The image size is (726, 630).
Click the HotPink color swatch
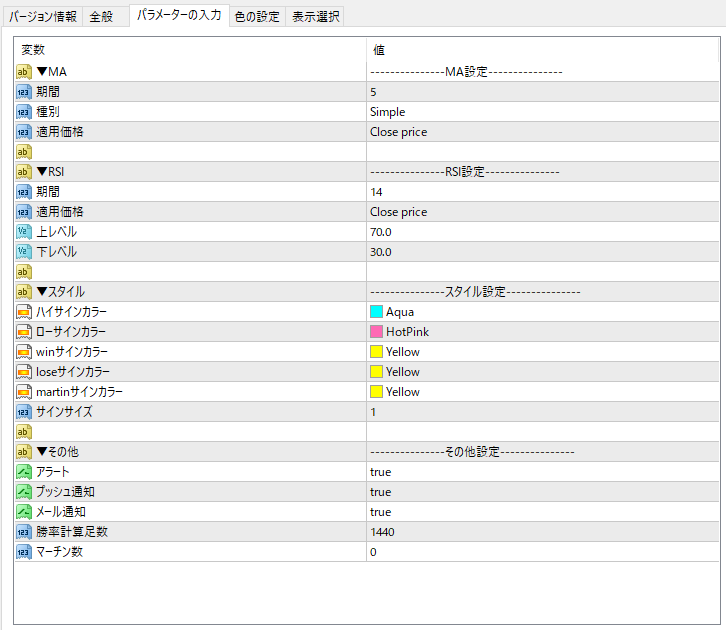coord(376,331)
